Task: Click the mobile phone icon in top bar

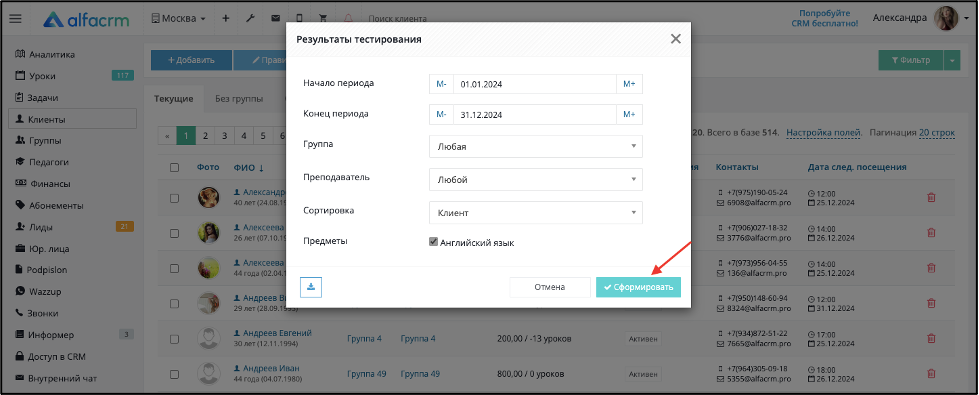Action: (299, 19)
